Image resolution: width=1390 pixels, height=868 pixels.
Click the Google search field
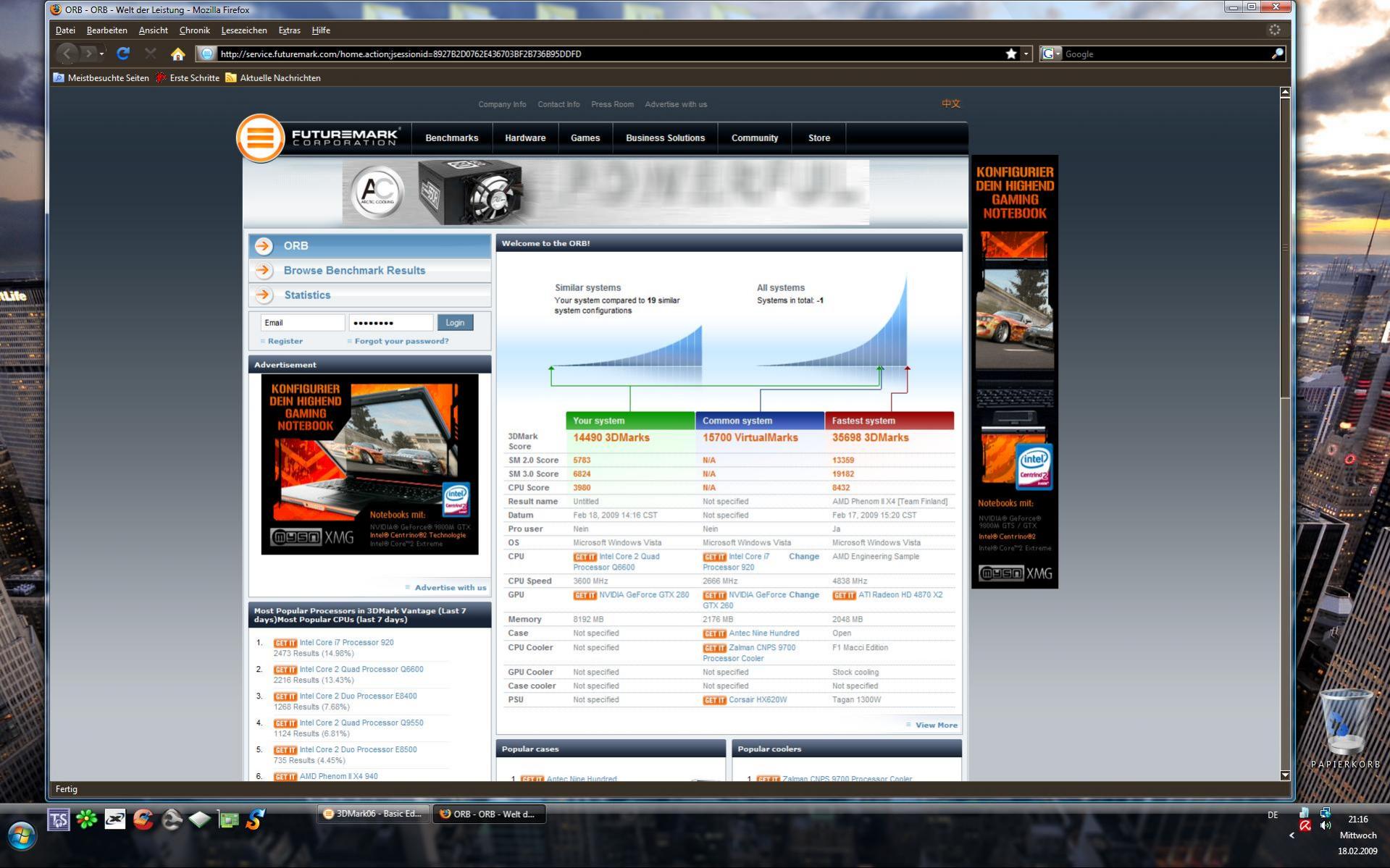tap(1166, 54)
